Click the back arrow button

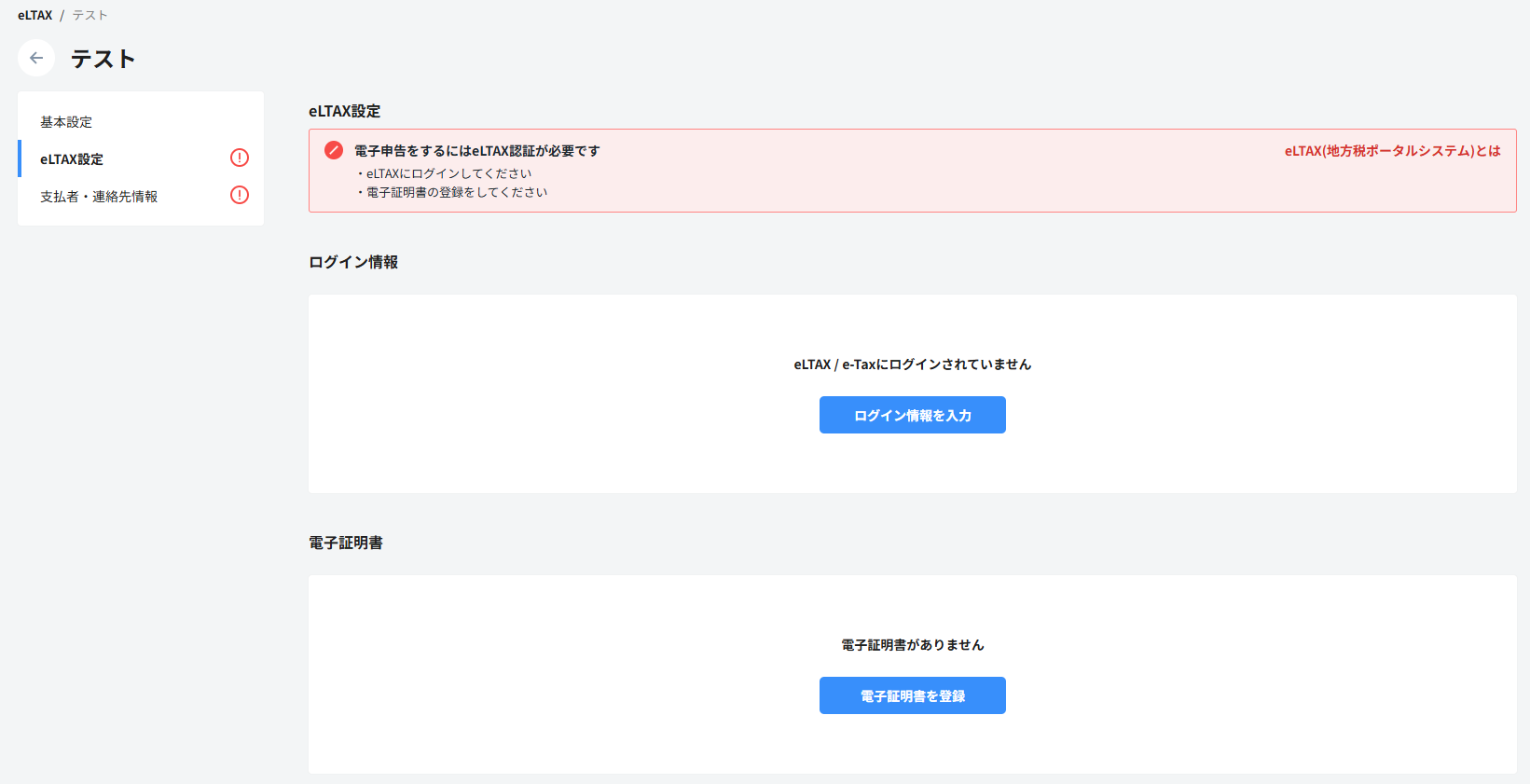click(x=36, y=58)
